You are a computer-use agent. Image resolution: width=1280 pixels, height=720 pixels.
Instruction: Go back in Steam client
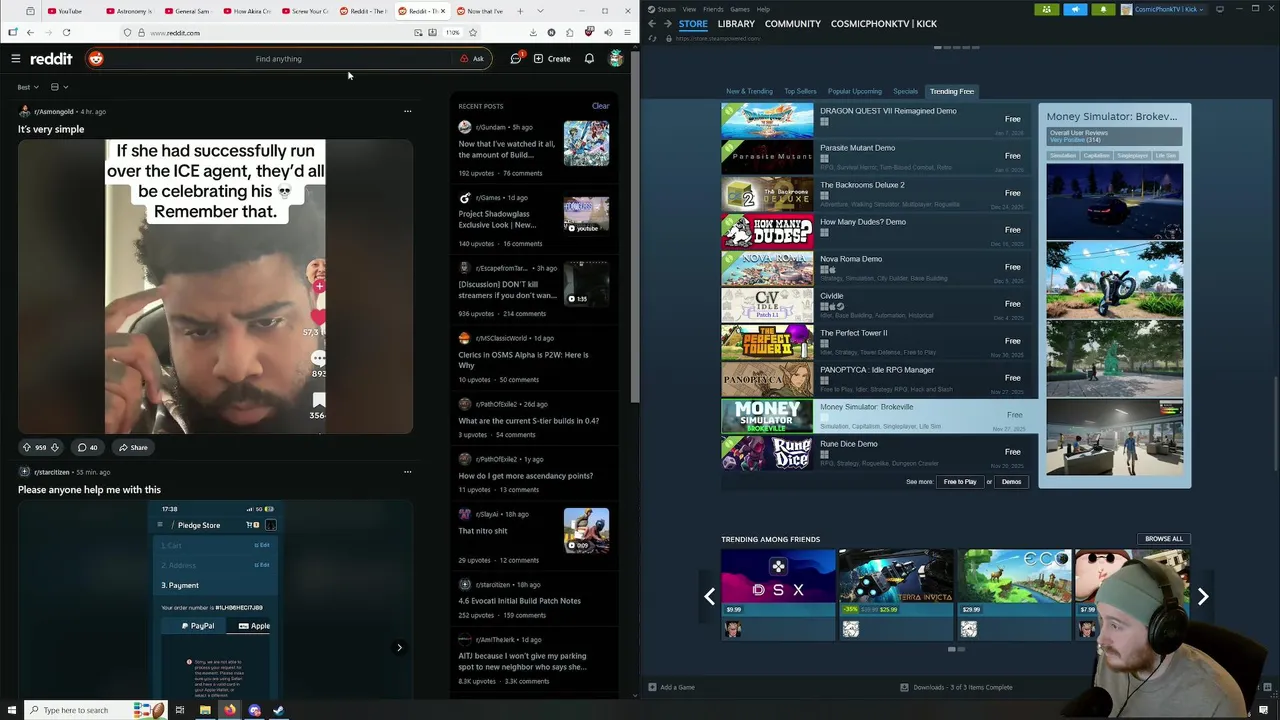(x=652, y=24)
